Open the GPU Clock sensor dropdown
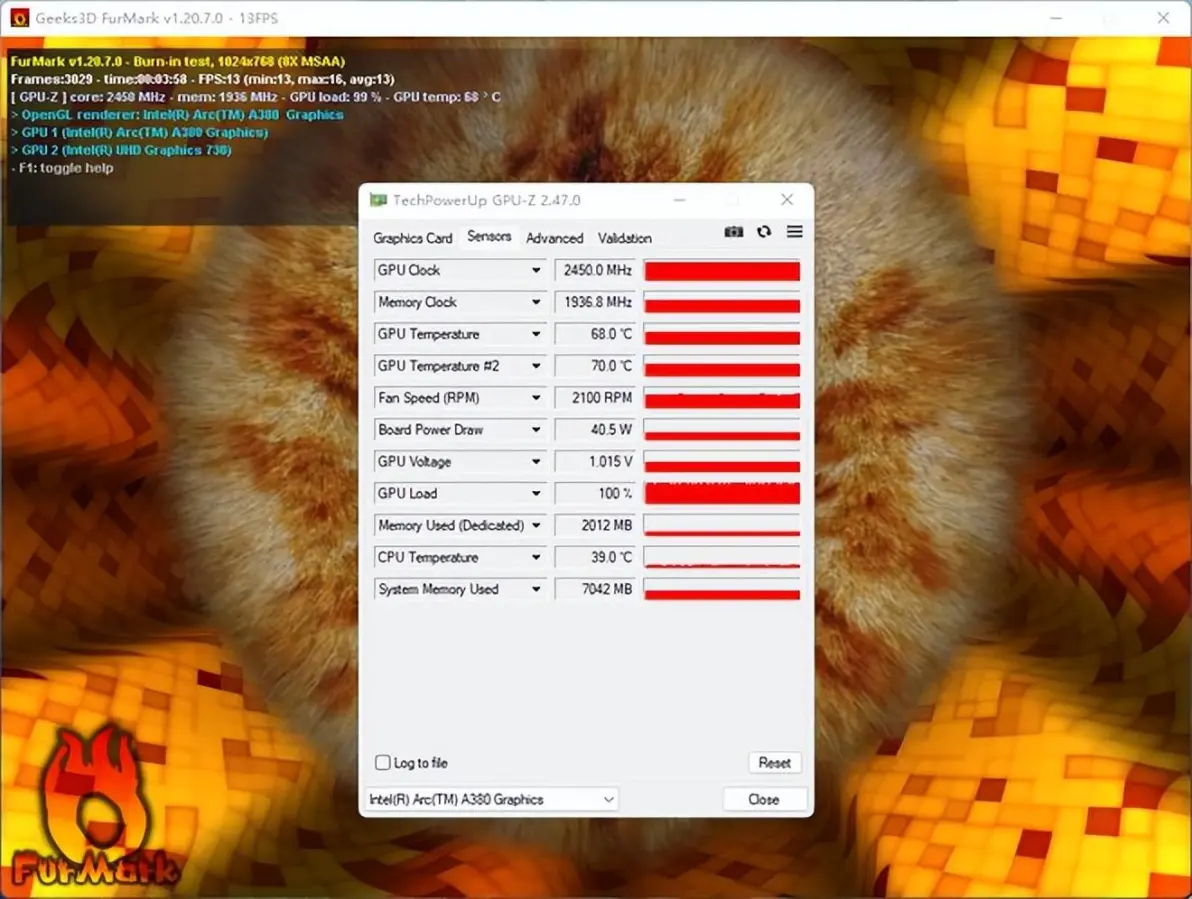 536,271
